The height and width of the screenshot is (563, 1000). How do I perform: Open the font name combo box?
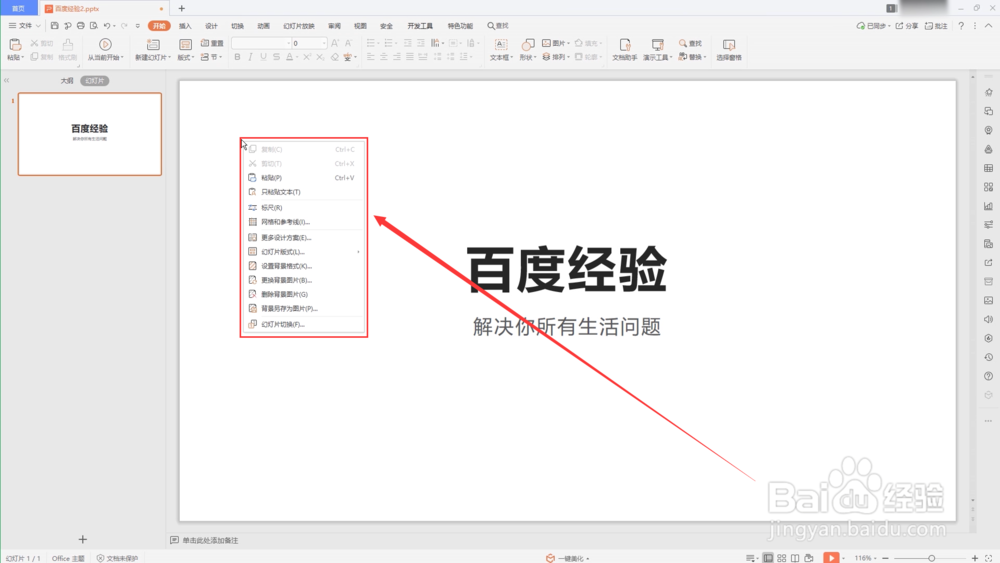(x=261, y=43)
